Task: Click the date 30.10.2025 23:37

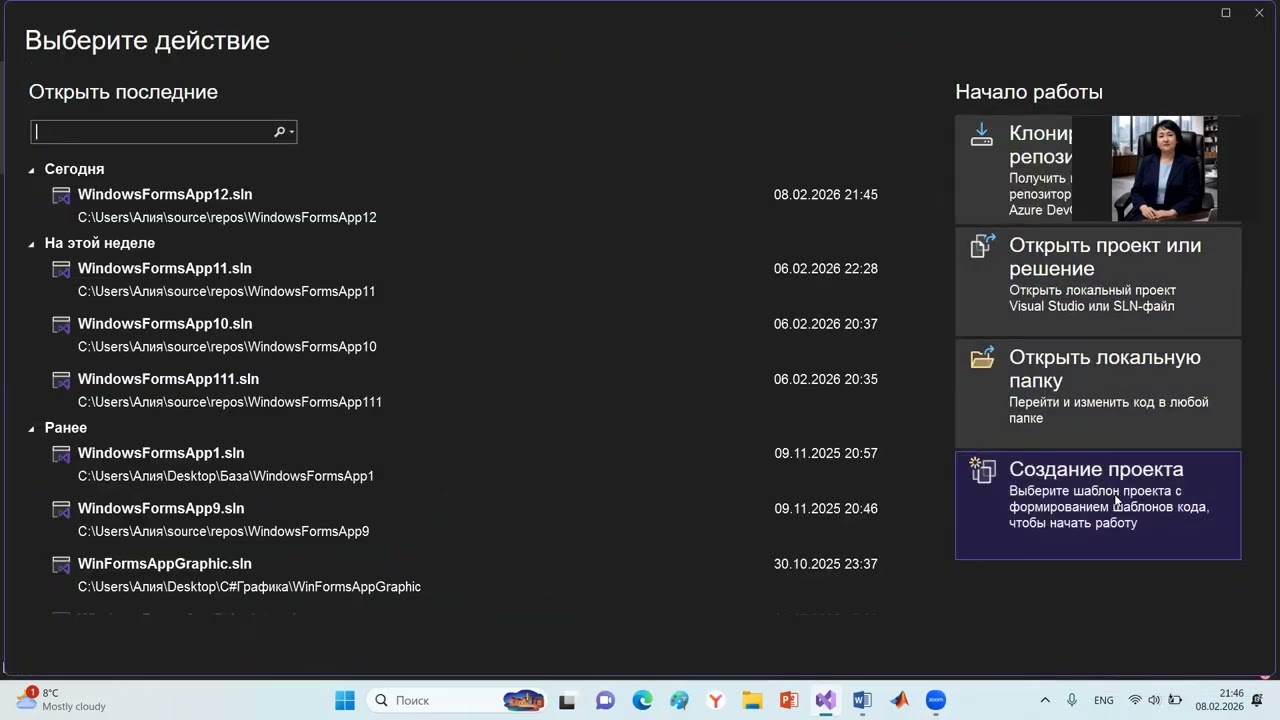Action: (x=826, y=564)
